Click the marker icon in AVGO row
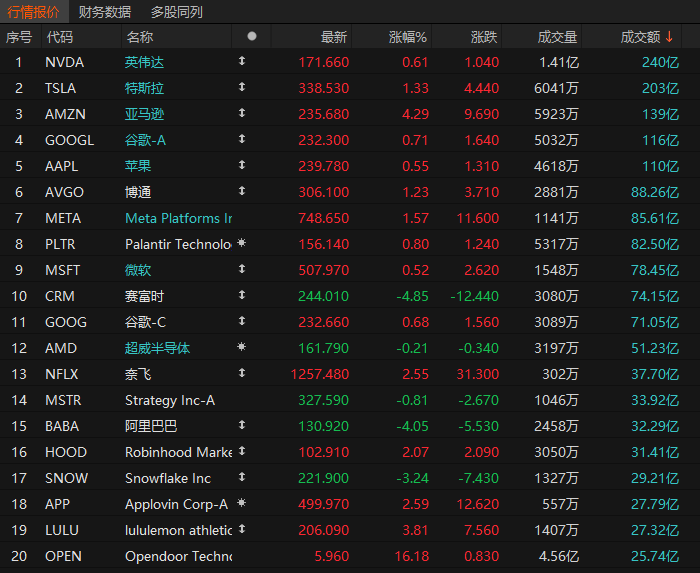This screenshot has width=700, height=573. 242,191
